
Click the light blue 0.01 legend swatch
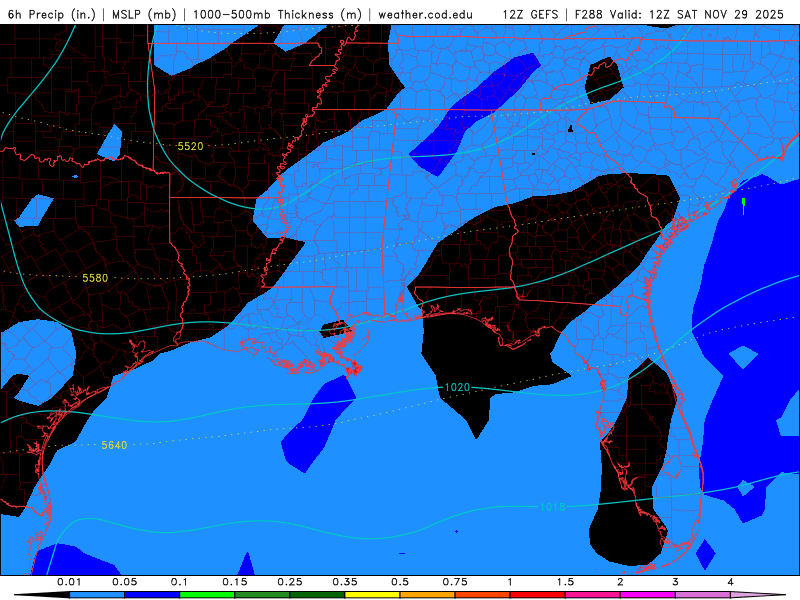pyautogui.click(x=97, y=595)
